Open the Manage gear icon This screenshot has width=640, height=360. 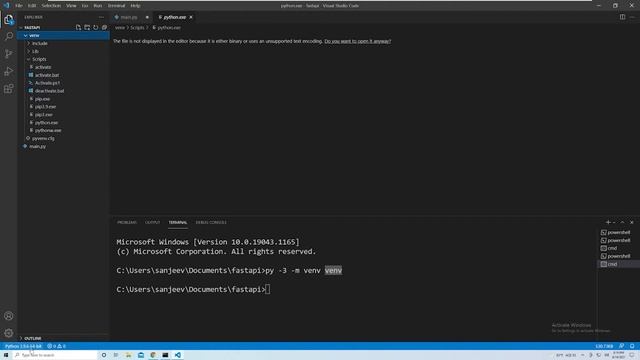pos(9,333)
